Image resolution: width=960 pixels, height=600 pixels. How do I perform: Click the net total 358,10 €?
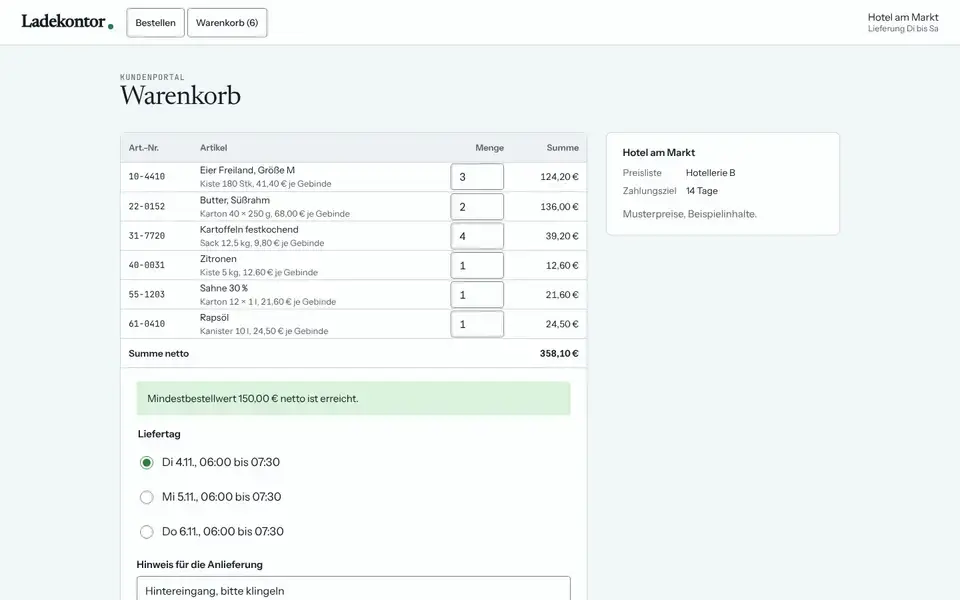pyautogui.click(x=559, y=354)
